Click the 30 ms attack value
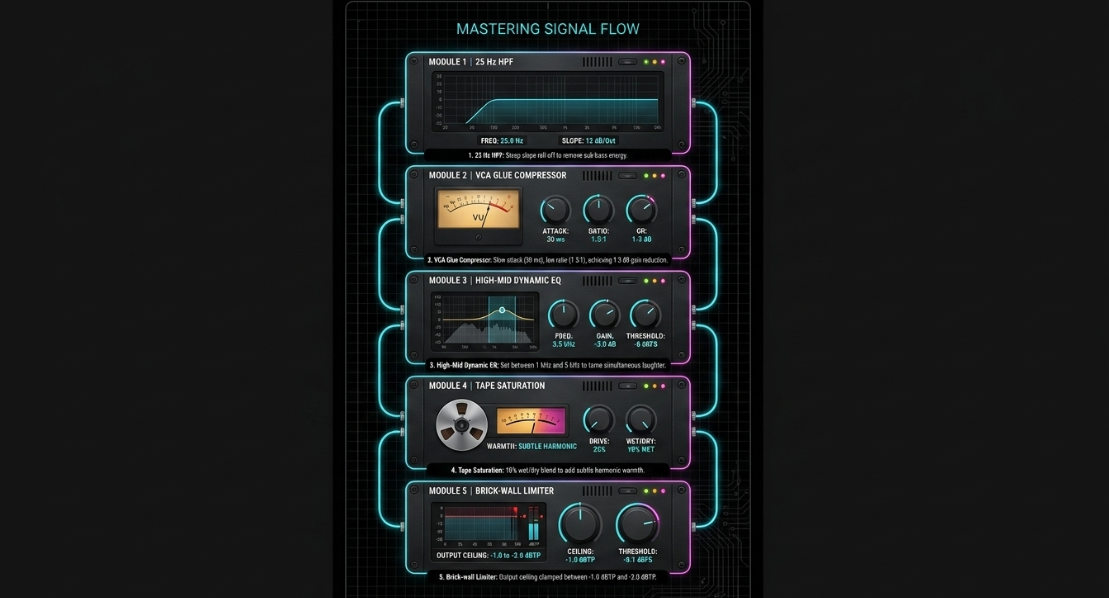 click(555, 240)
